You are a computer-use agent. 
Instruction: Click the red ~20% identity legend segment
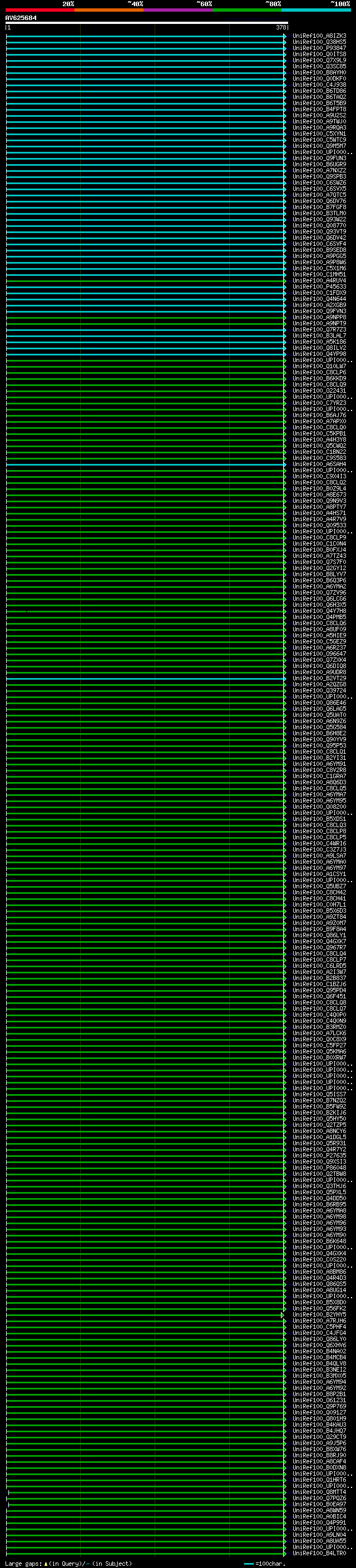point(39,10)
